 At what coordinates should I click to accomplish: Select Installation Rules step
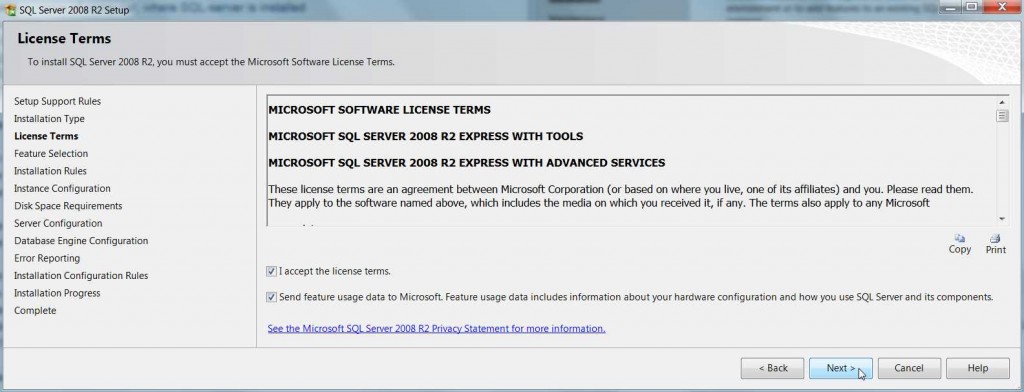(50, 171)
